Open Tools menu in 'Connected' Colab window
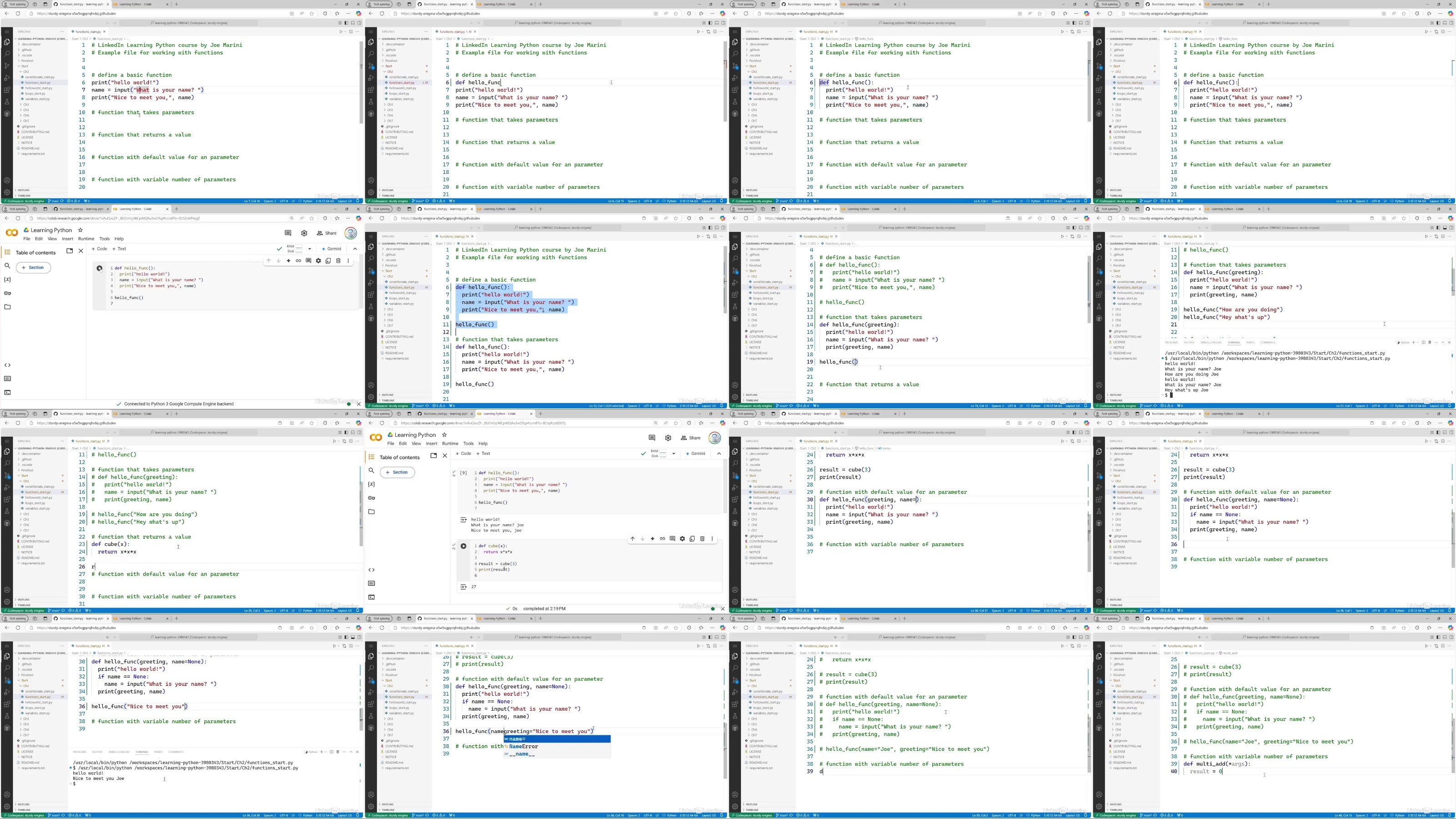 pyautogui.click(x=105, y=239)
